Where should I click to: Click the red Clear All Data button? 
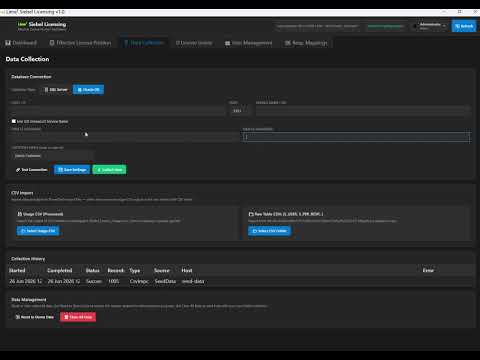point(78,317)
